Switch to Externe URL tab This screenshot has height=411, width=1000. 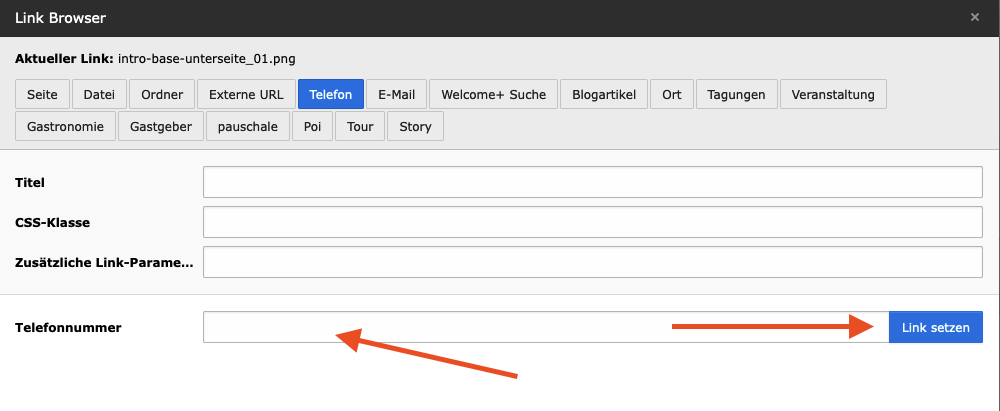(x=246, y=94)
